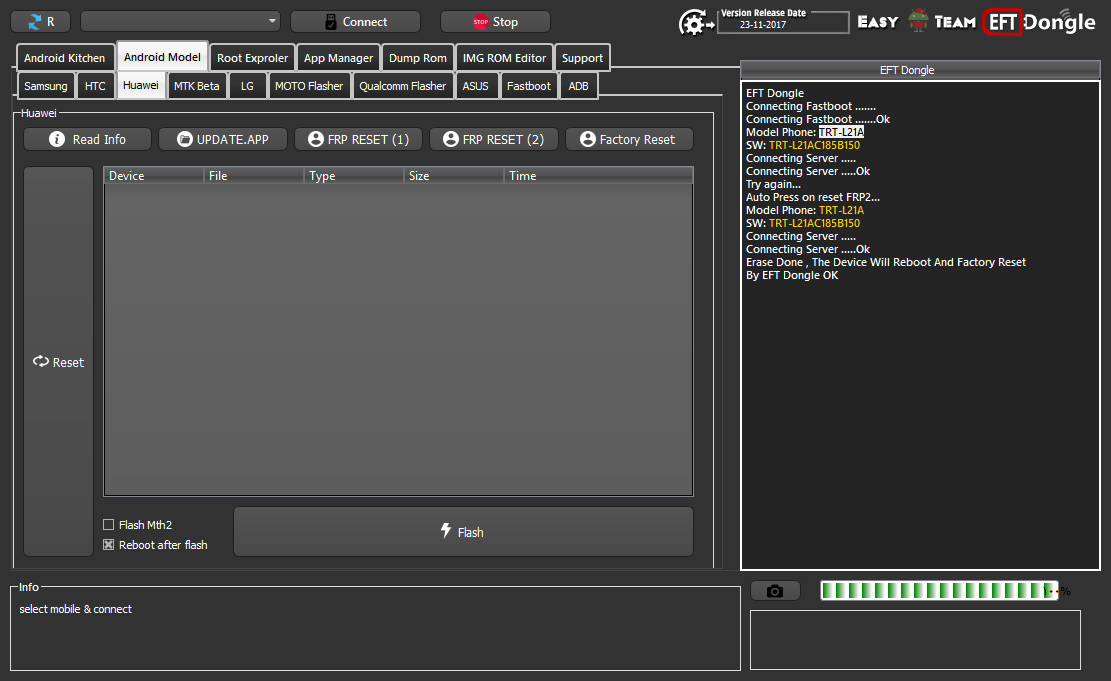The image size is (1111, 681).
Task: Click the first SW: TRT-L21AC185B150 log line
Action: click(803, 145)
